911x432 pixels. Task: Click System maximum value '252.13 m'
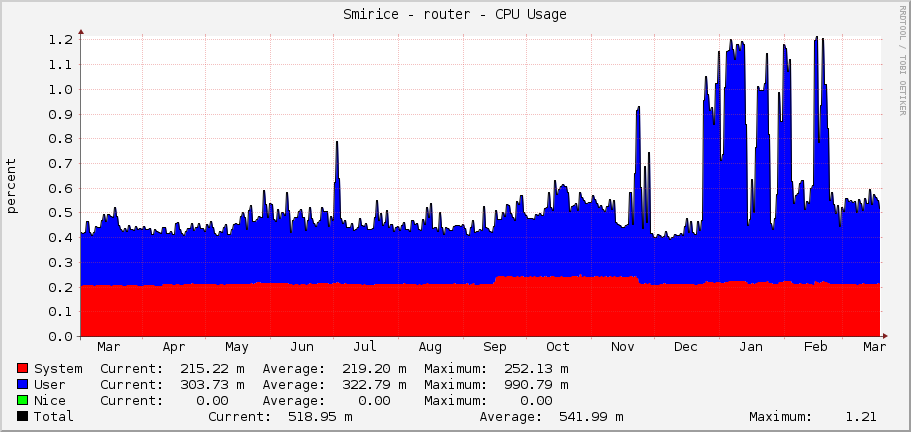point(537,369)
